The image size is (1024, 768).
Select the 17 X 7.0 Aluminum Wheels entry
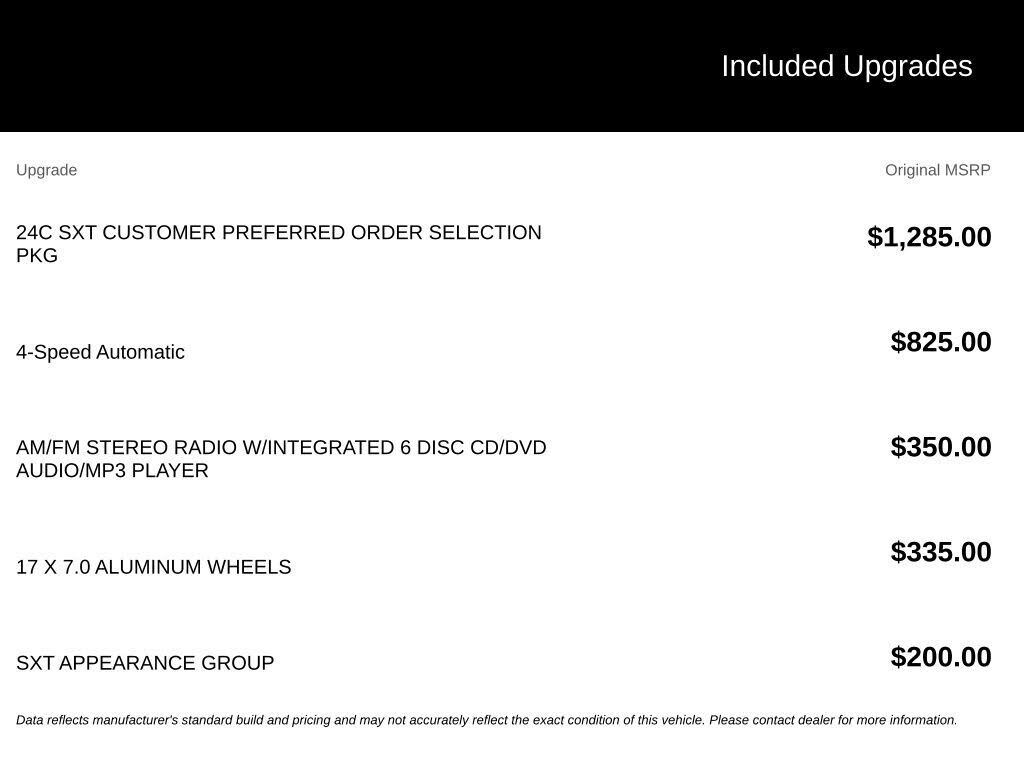153,567
